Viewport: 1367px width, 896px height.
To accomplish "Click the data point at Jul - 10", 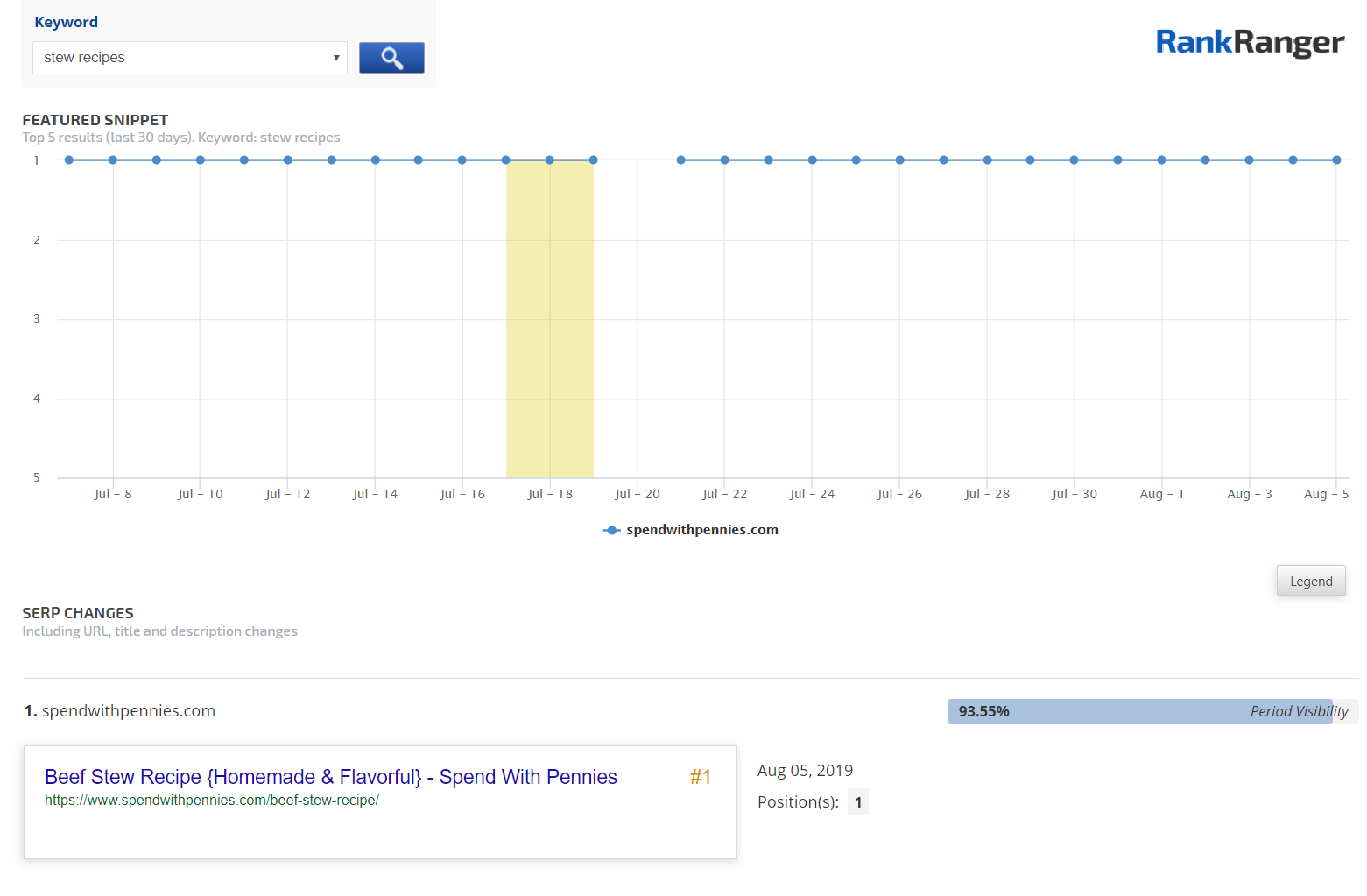I will click(x=201, y=160).
